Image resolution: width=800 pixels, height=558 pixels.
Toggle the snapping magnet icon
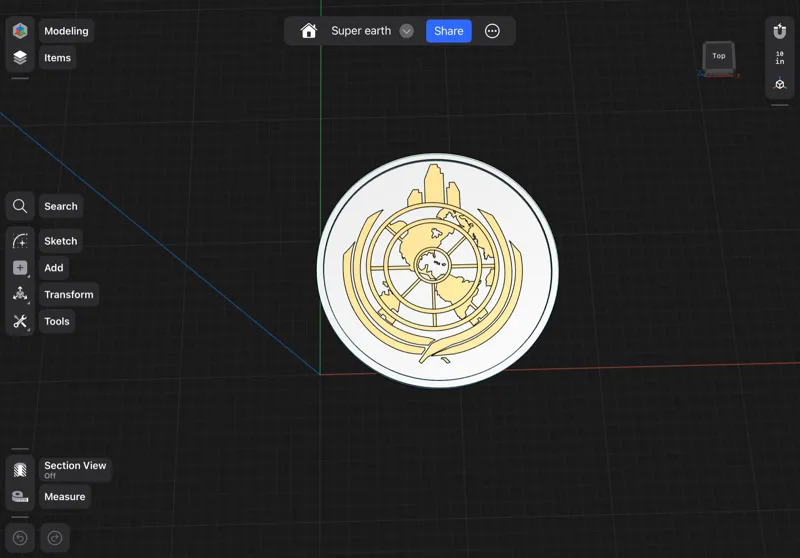point(780,31)
